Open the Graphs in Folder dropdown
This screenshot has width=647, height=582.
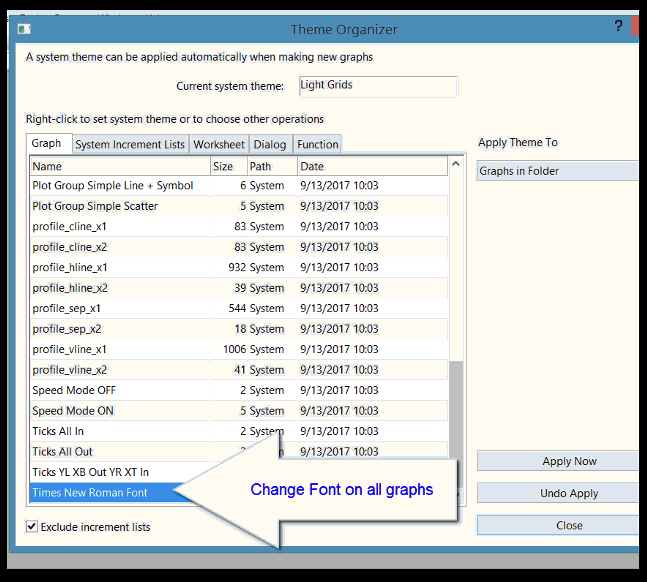[557, 171]
